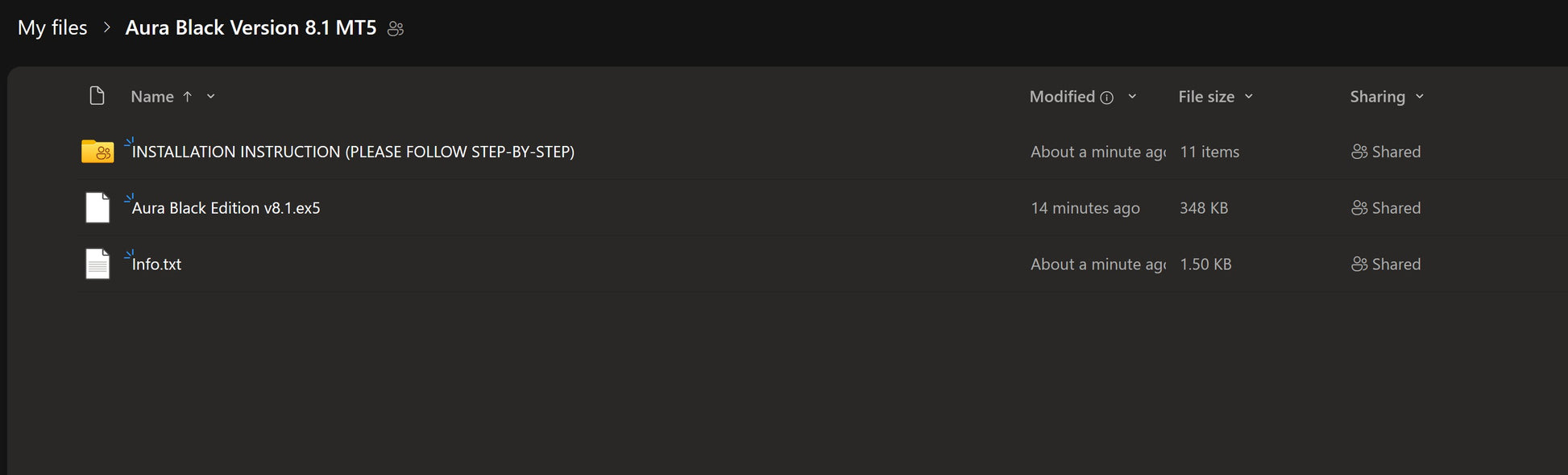Open the Info.txt file
The image size is (1568, 475).
pyautogui.click(x=156, y=265)
